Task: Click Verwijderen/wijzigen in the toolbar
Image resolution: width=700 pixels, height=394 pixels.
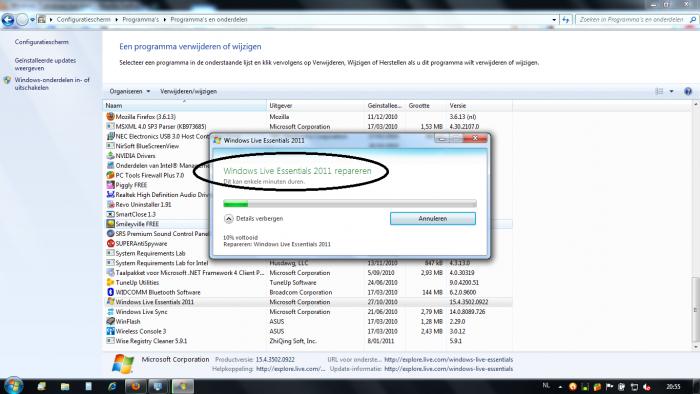Action: pos(188,91)
